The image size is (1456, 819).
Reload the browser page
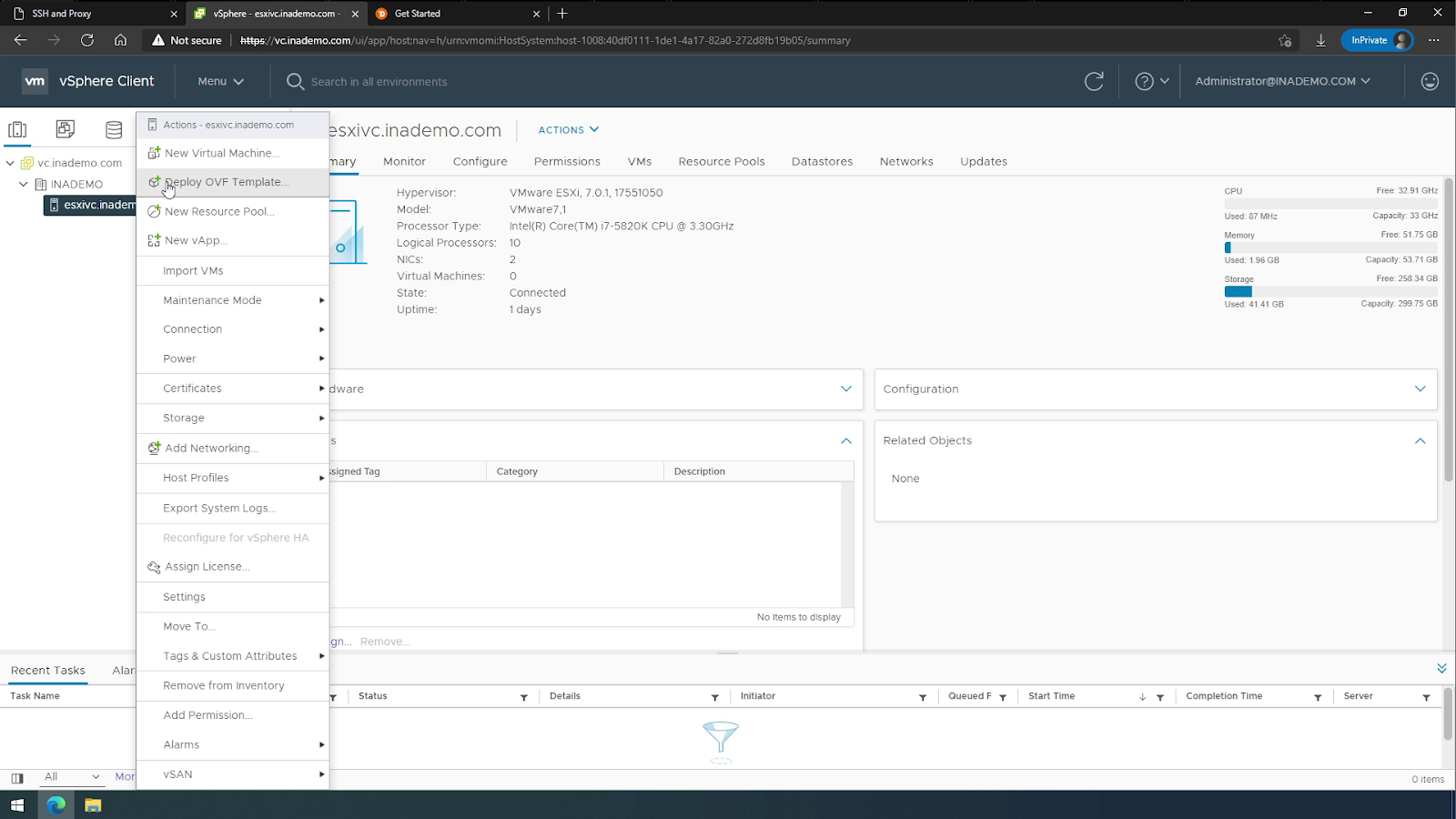tap(87, 40)
